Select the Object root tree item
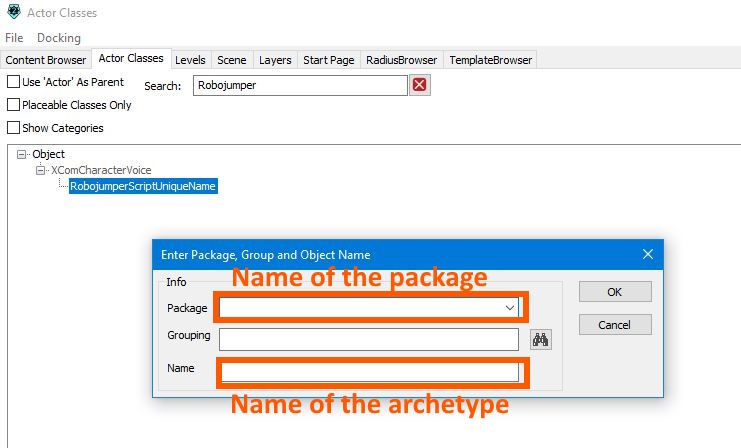741x448 pixels. coord(49,154)
